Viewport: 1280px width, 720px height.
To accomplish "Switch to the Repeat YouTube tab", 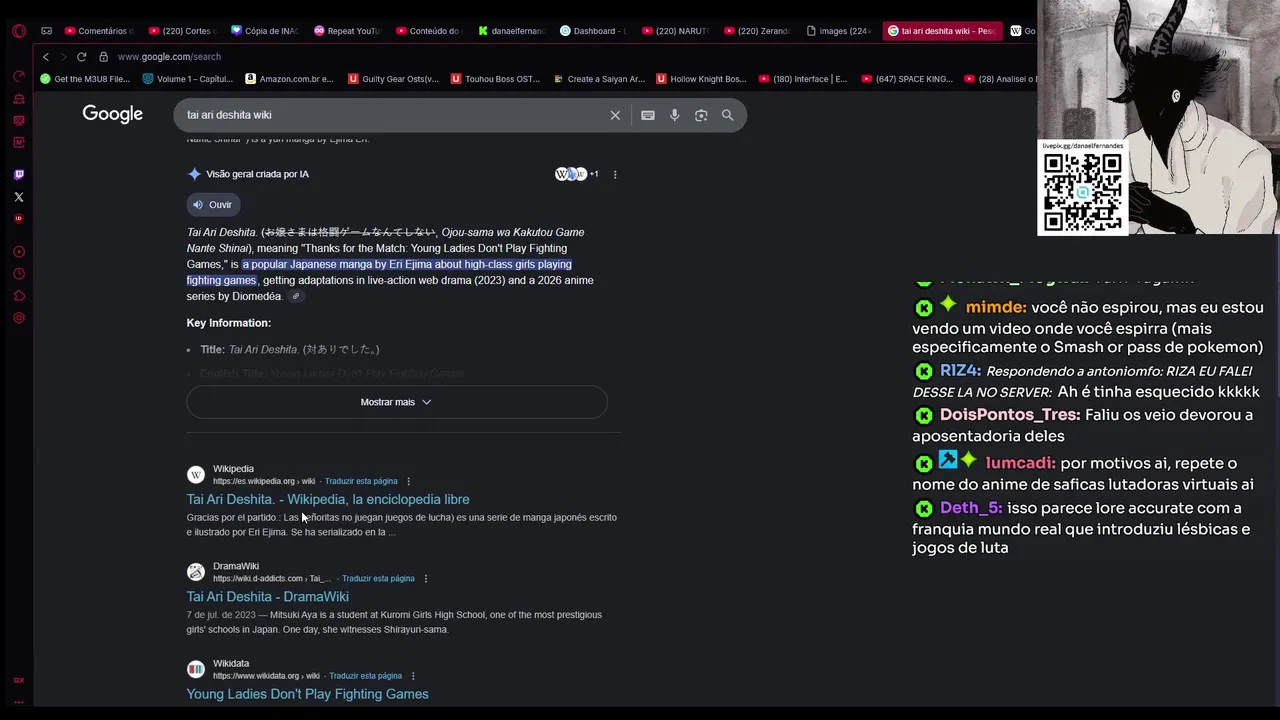I will pyautogui.click(x=348, y=31).
